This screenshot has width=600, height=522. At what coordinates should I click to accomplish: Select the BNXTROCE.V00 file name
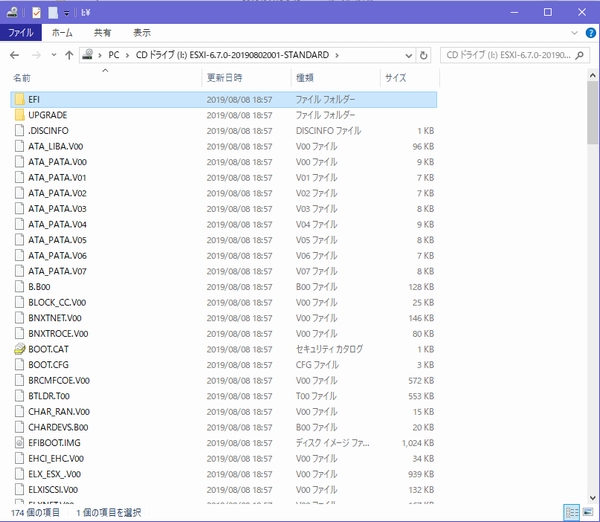tap(58, 334)
